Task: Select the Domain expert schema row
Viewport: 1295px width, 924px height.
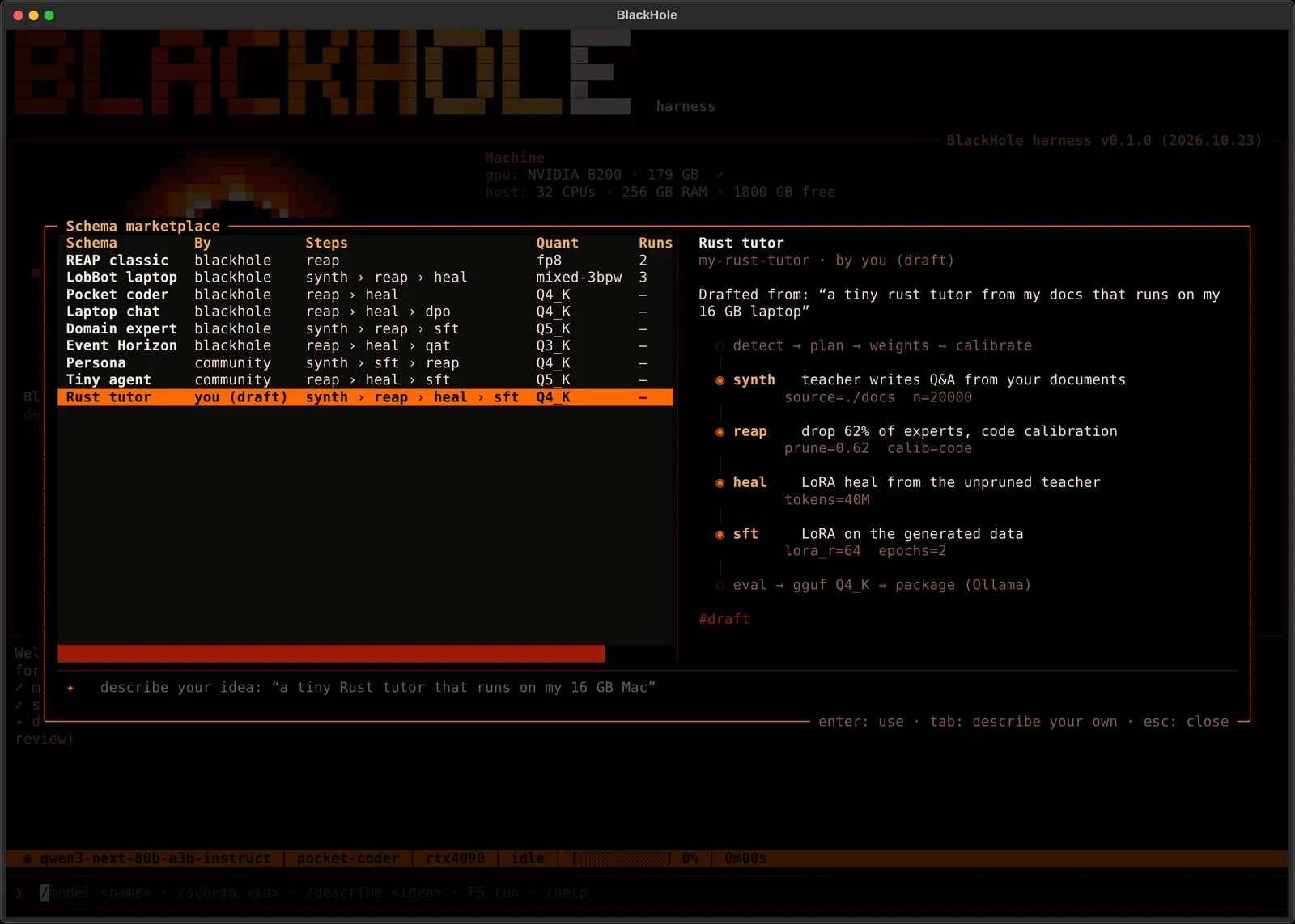Action: 365,328
